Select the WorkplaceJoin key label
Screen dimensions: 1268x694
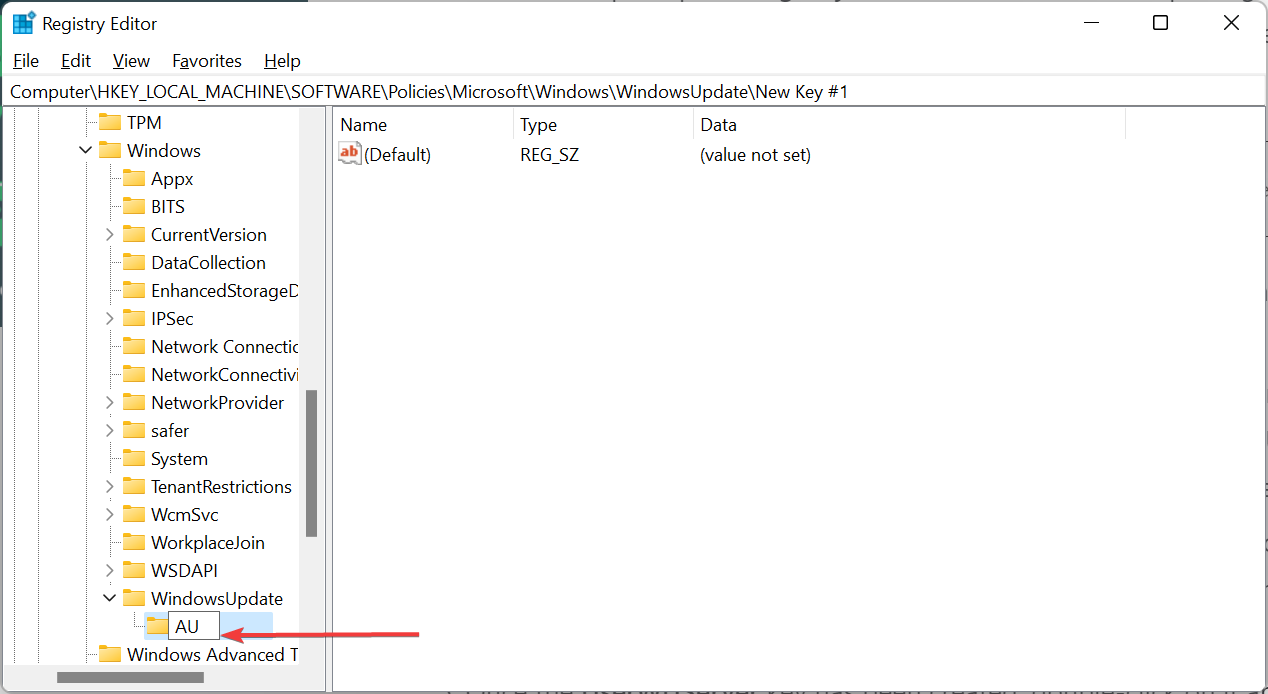[208, 543]
